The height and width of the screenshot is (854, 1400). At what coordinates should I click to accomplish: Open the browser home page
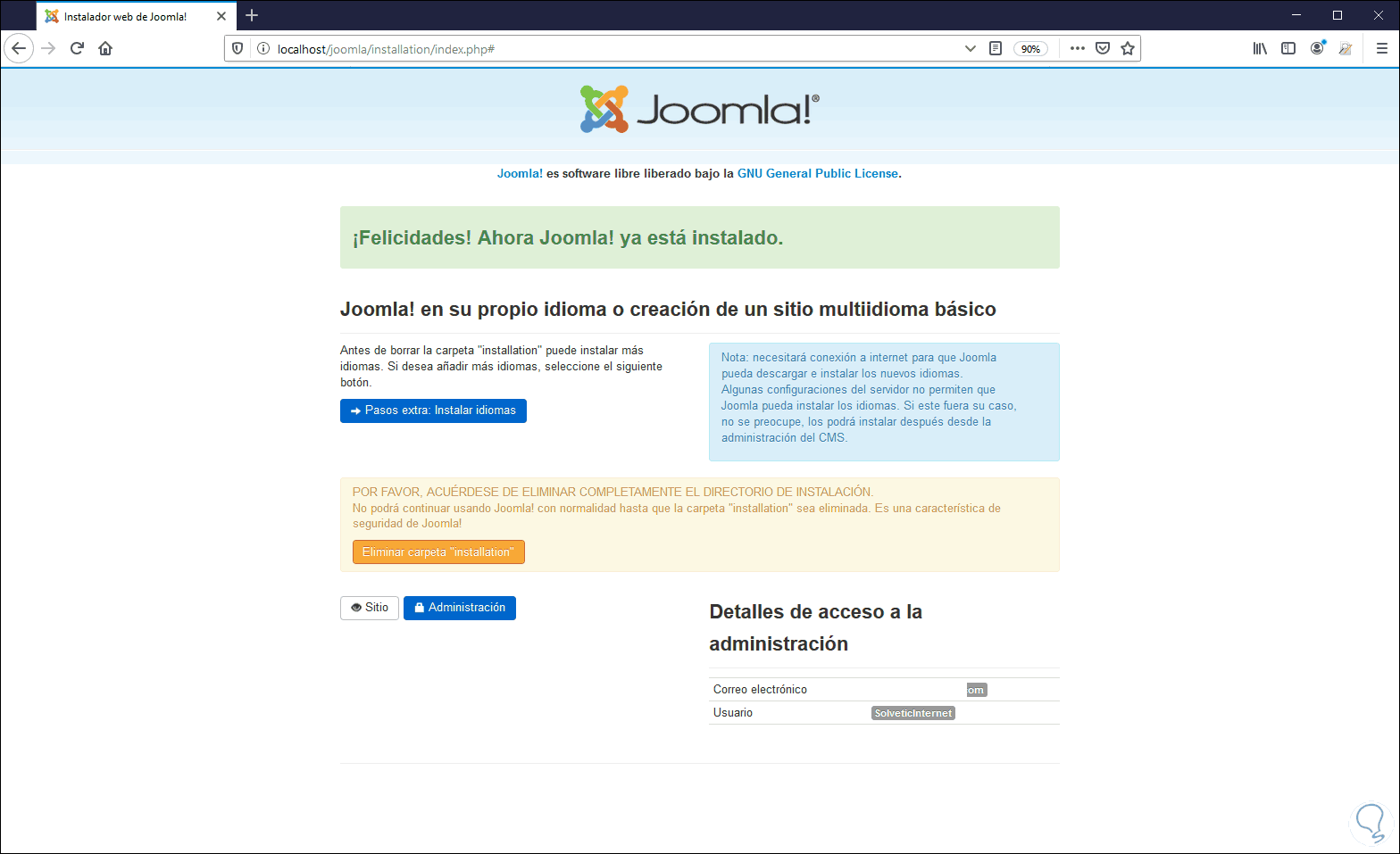pyautogui.click(x=105, y=48)
